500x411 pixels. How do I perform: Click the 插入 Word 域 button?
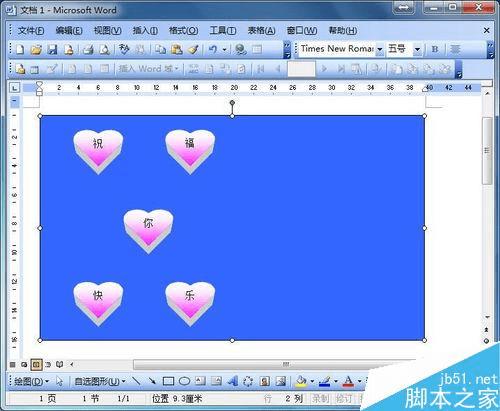pyautogui.click(x=149, y=69)
